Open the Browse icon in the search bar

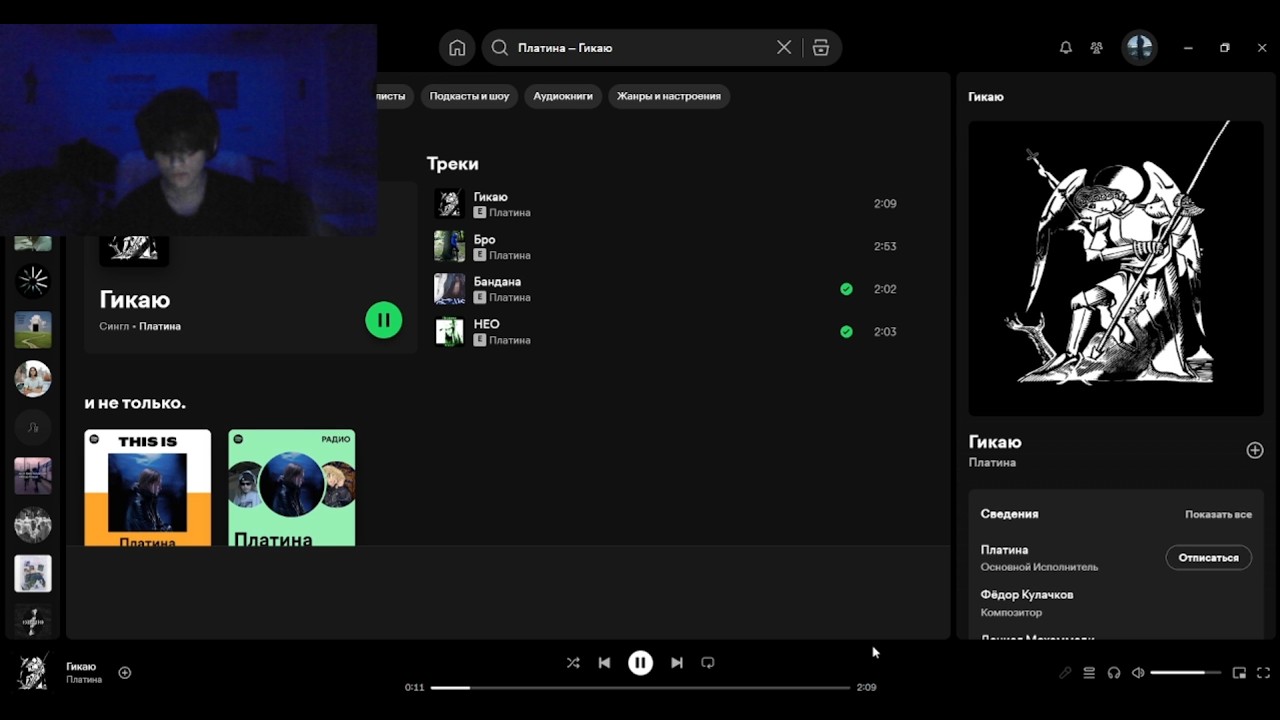click(x=821, y=48)
